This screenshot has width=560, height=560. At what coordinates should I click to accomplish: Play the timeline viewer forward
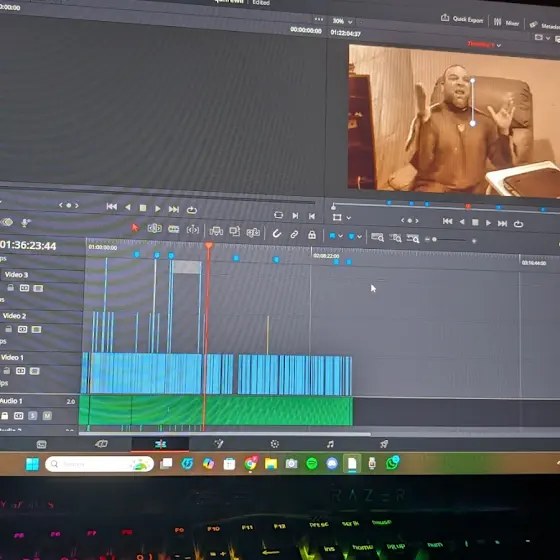488,223
